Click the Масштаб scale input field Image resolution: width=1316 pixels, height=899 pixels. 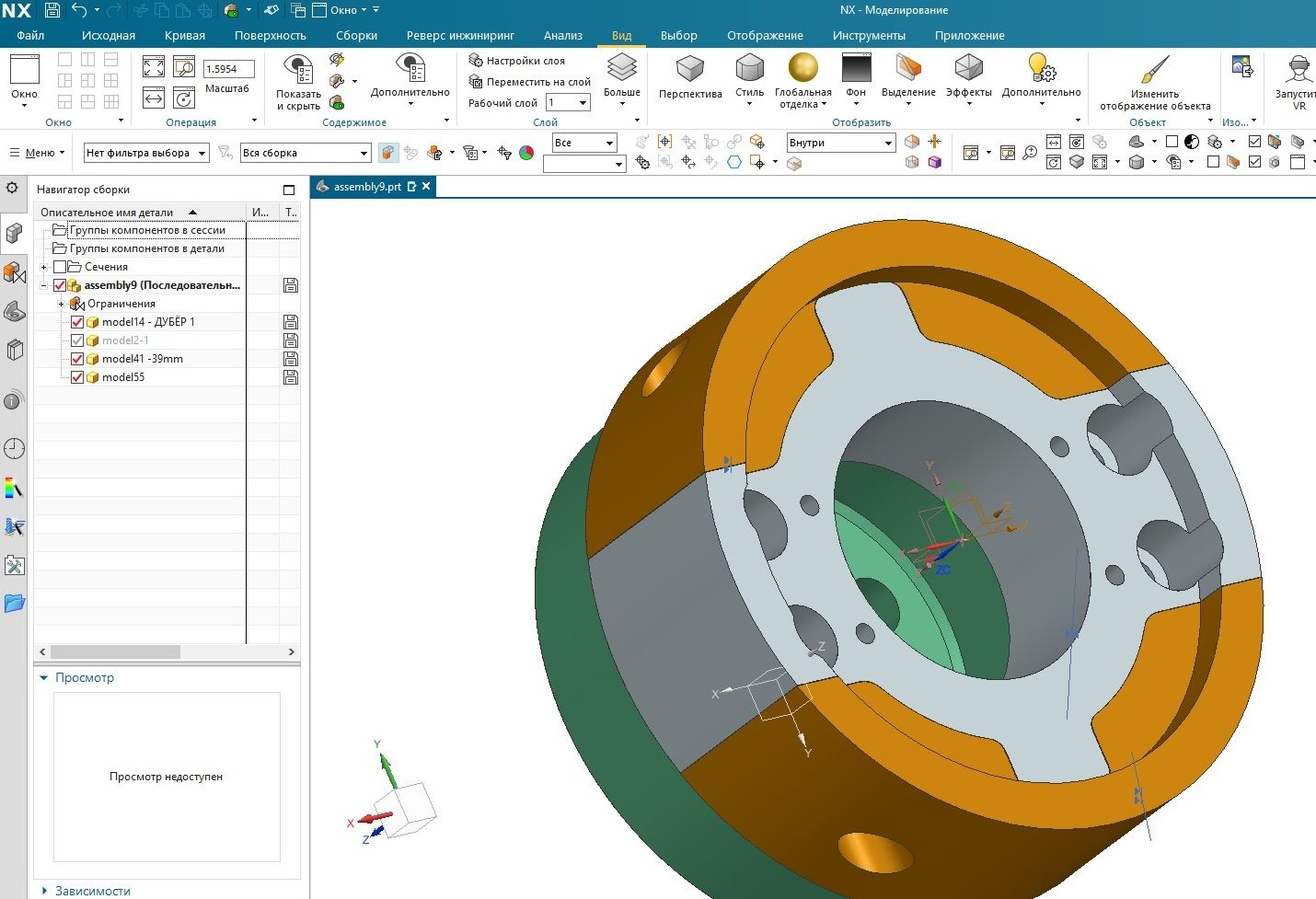coord(227,69)
